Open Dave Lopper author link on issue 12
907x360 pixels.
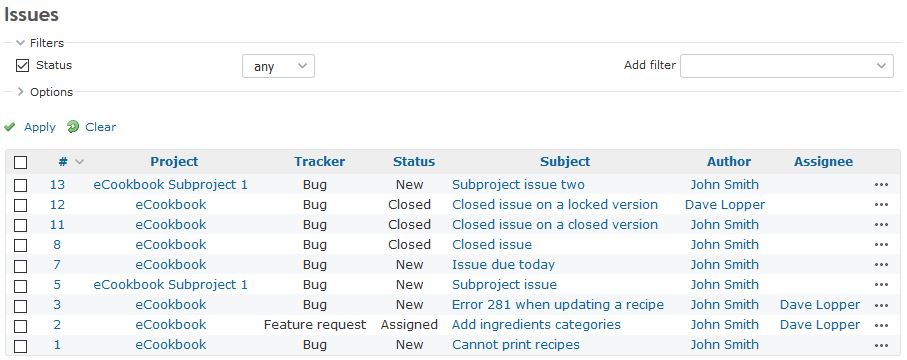click(x=725, y=204)
